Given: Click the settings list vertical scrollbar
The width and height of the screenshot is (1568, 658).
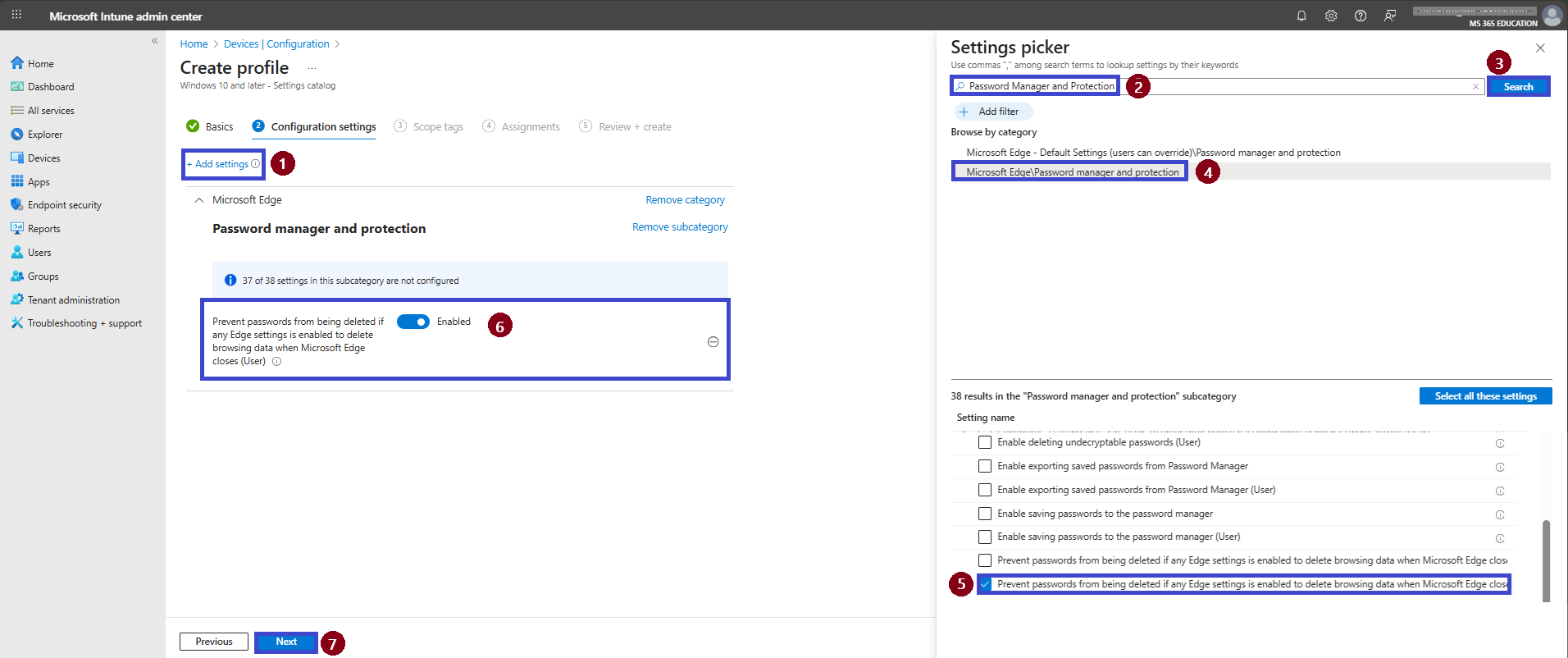Looking at the screenshot, I should coord(1546,560).
